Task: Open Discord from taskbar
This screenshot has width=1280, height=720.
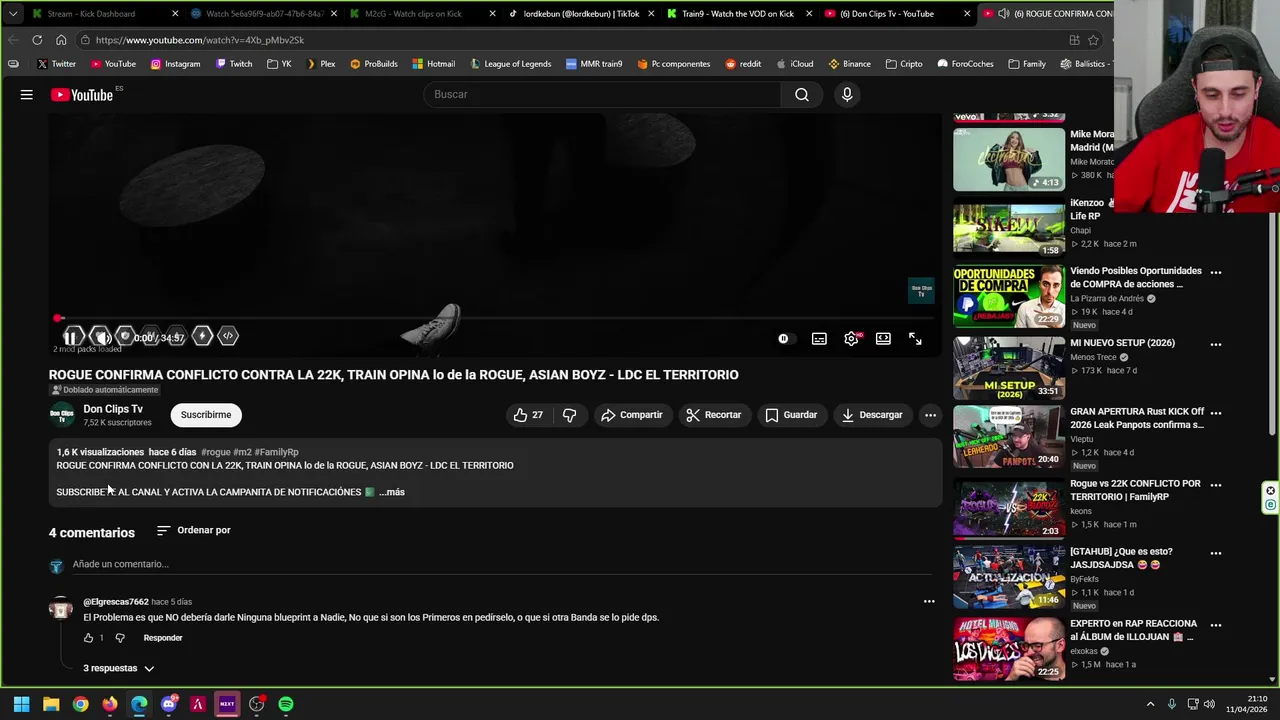Action: click(168, 704)
